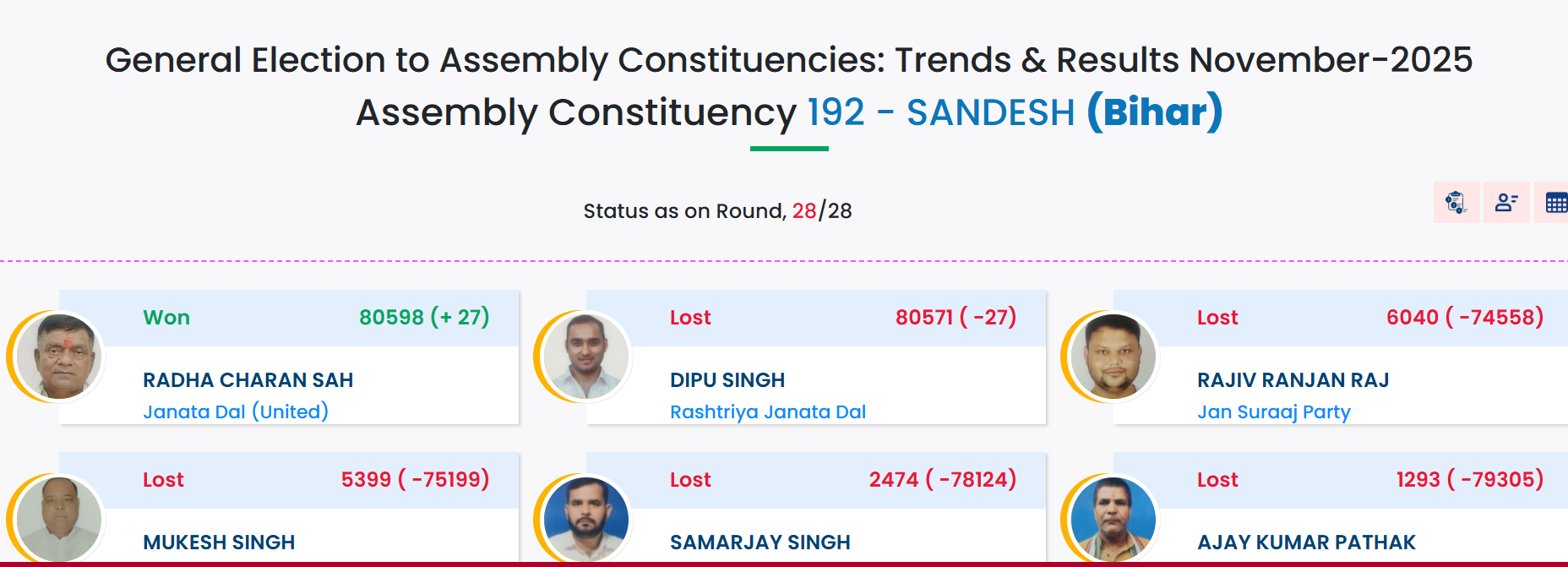
Task: Click the DIPU SINGH candidate name
Action: [727, 380]
